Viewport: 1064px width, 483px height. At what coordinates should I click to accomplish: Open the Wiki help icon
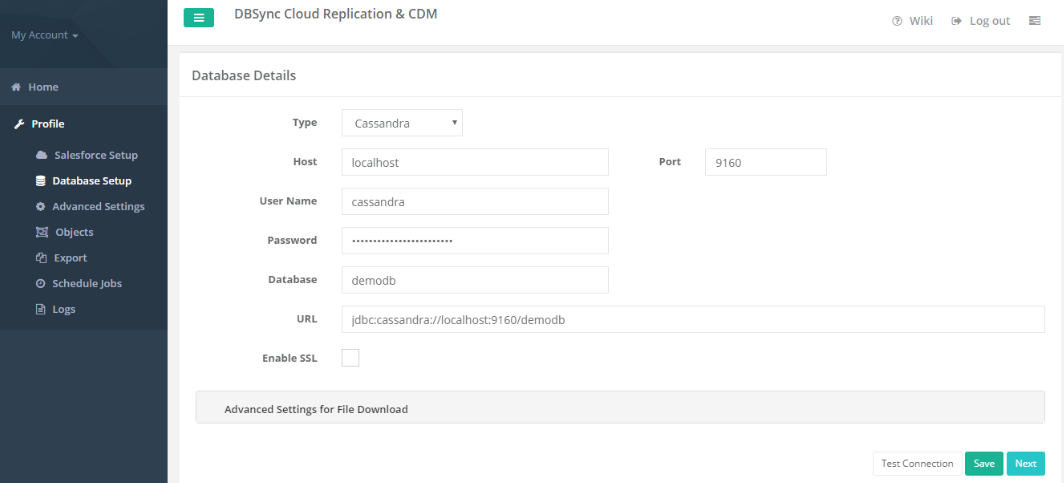897,21
